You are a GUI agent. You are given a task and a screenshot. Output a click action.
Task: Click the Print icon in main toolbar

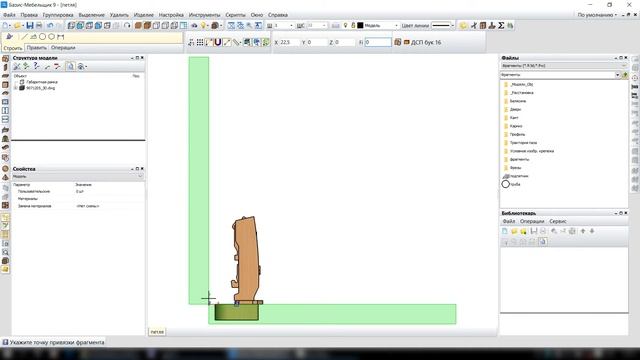[39, 25]
